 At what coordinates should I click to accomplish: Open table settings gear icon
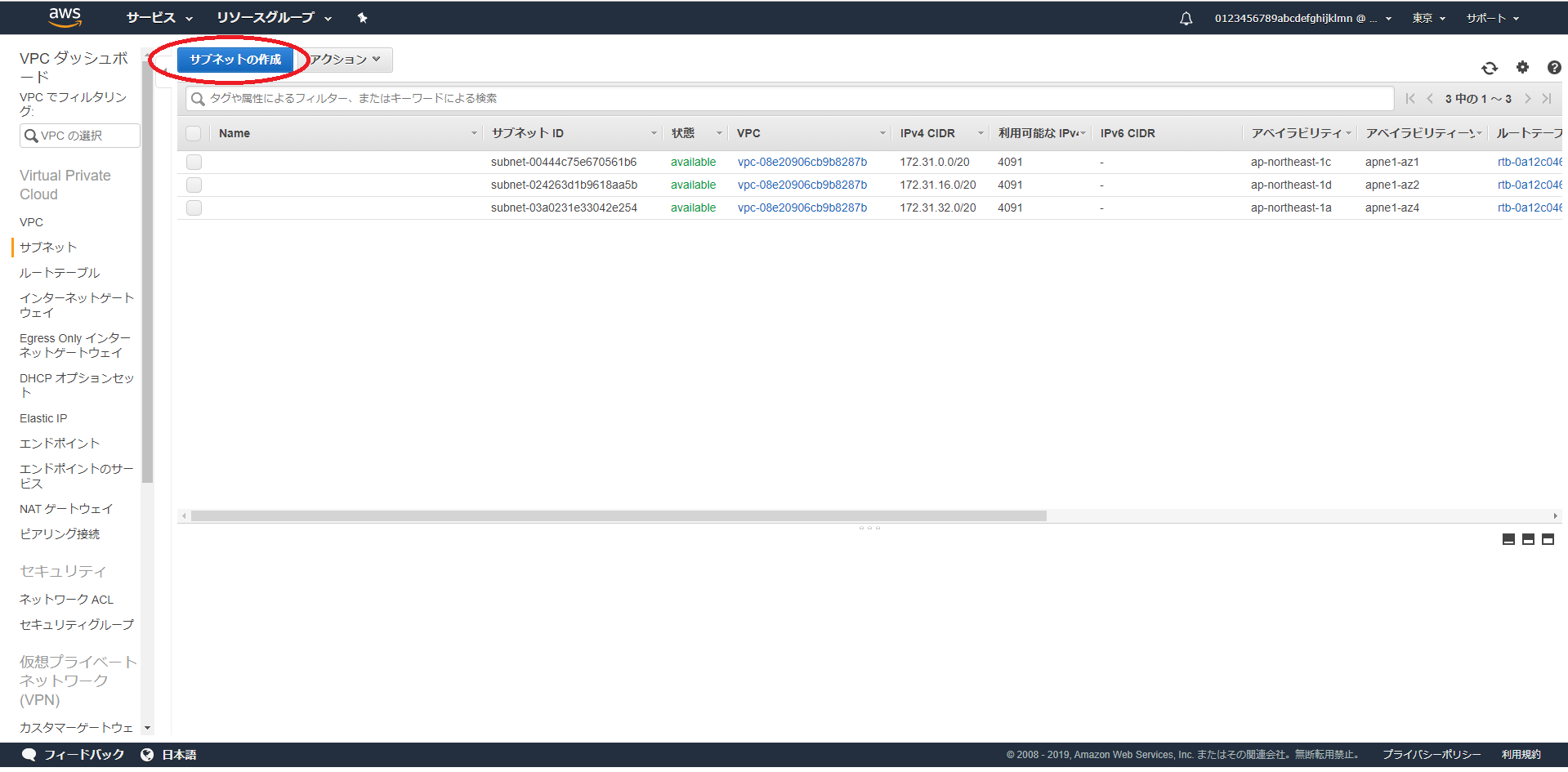coord(1521,68)
